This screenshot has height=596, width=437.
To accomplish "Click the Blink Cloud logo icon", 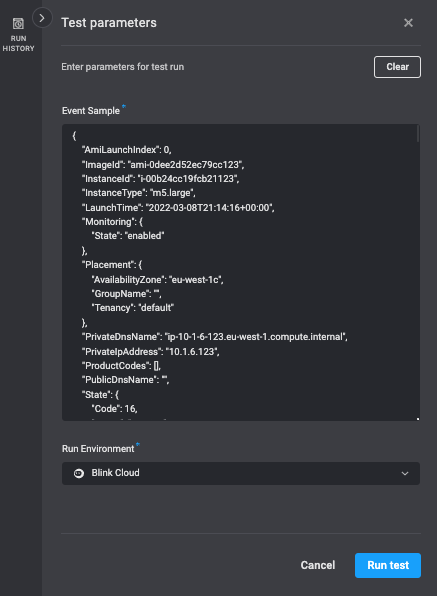I will 79,473.
